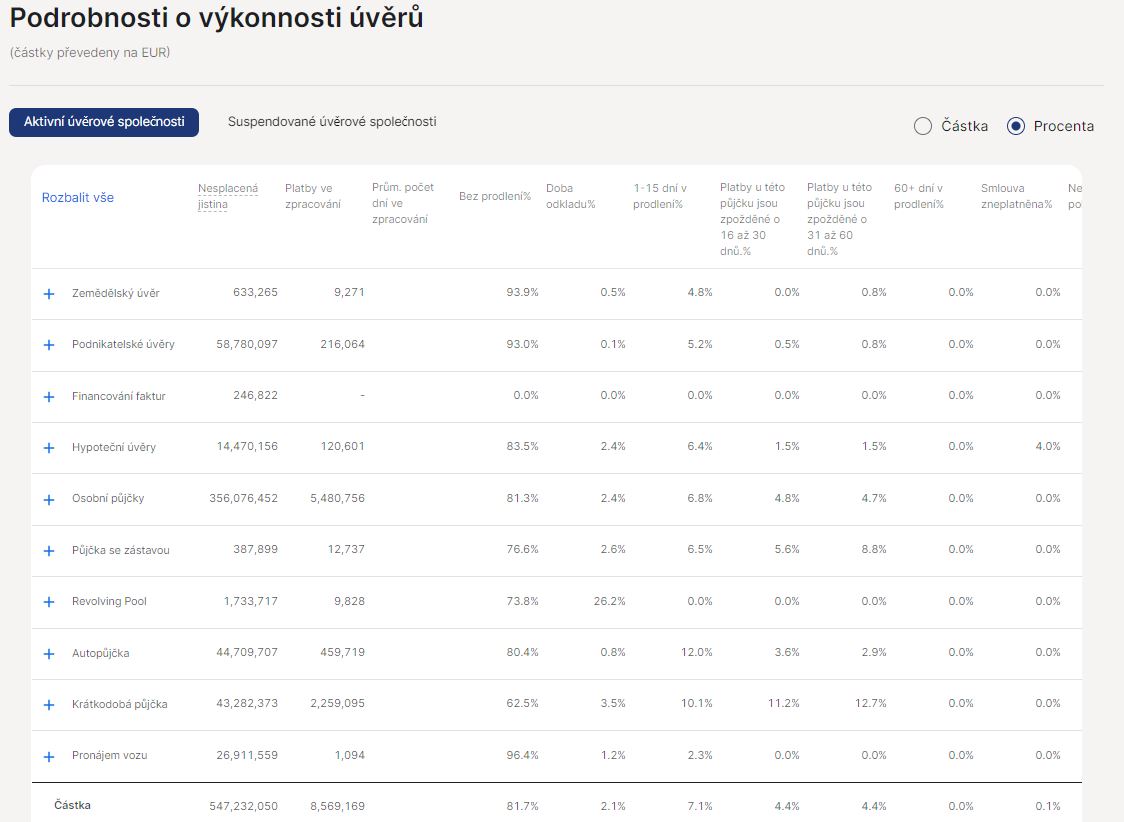The height and width of the screenshot is (822, 1124).
Task: Click plus icon beside Hypoteční úvěry
Action: coord(49,448)
